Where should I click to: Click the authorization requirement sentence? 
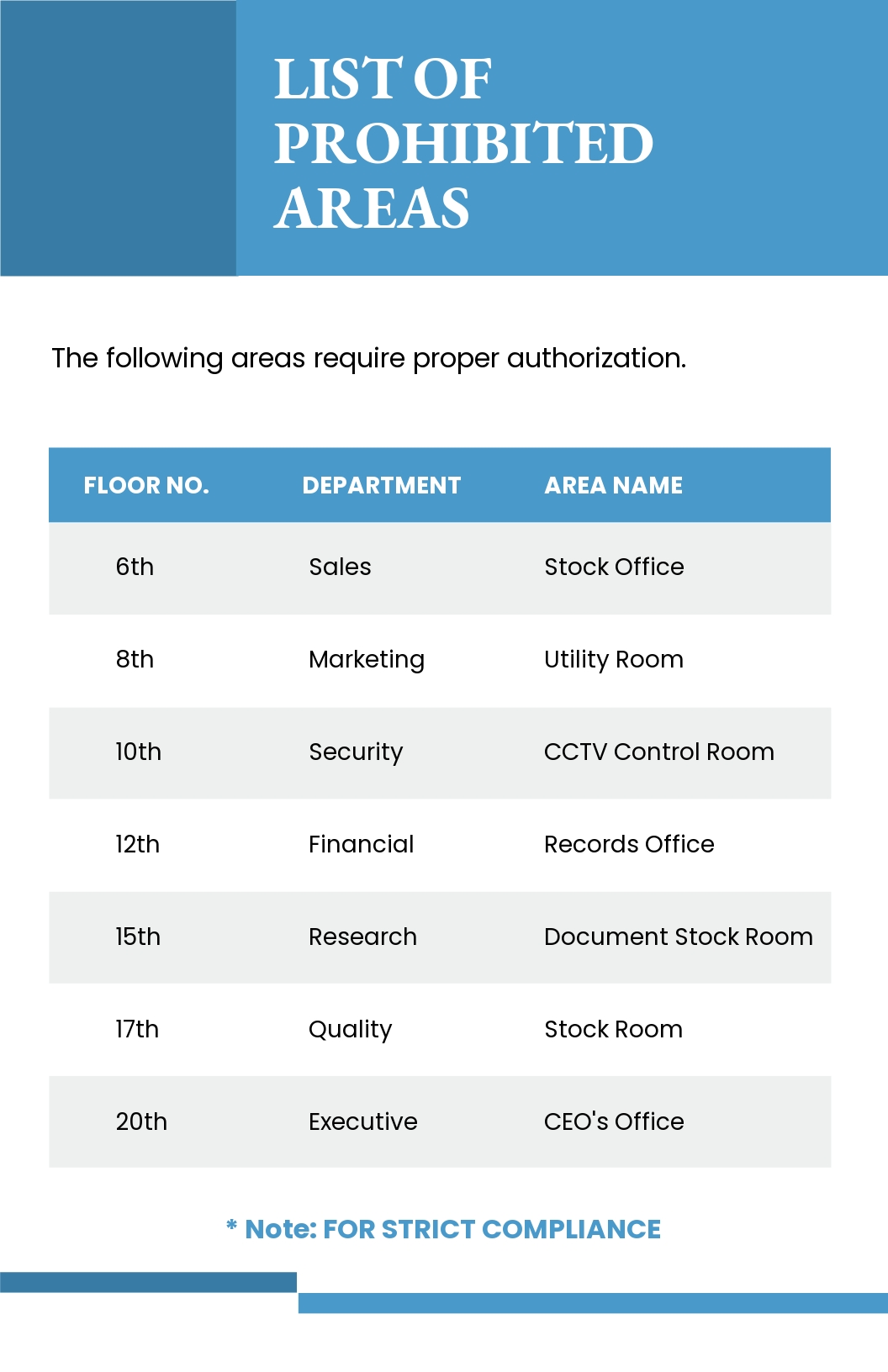[368, 359]
